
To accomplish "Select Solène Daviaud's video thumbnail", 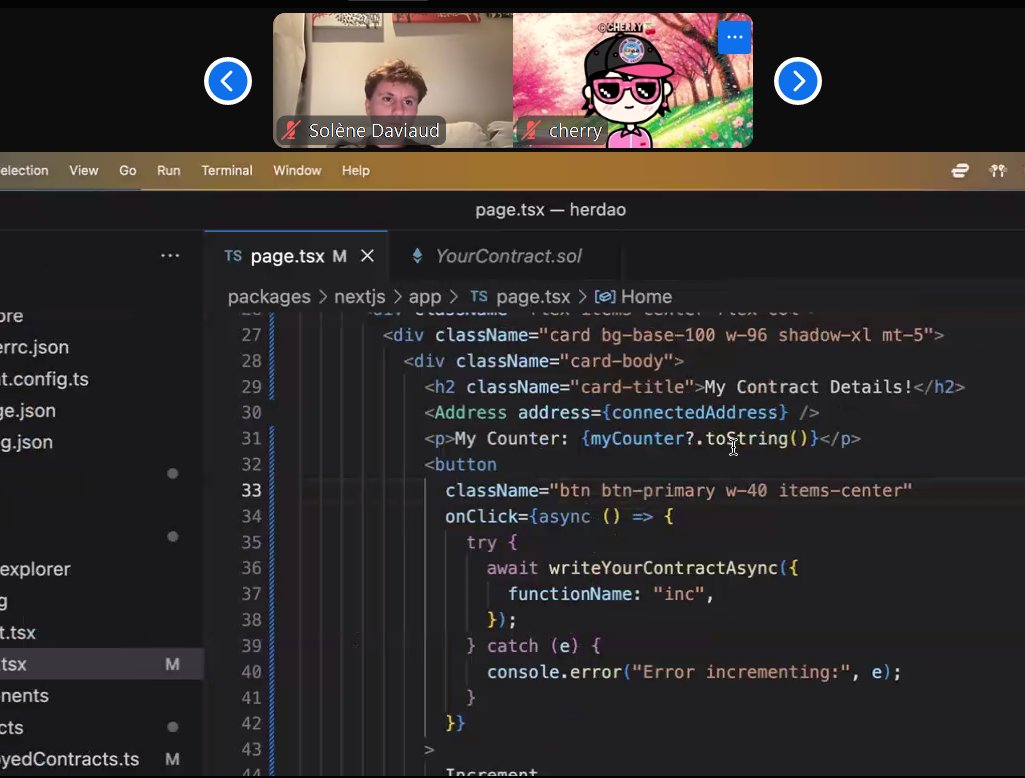I will [x=393, y=80].
